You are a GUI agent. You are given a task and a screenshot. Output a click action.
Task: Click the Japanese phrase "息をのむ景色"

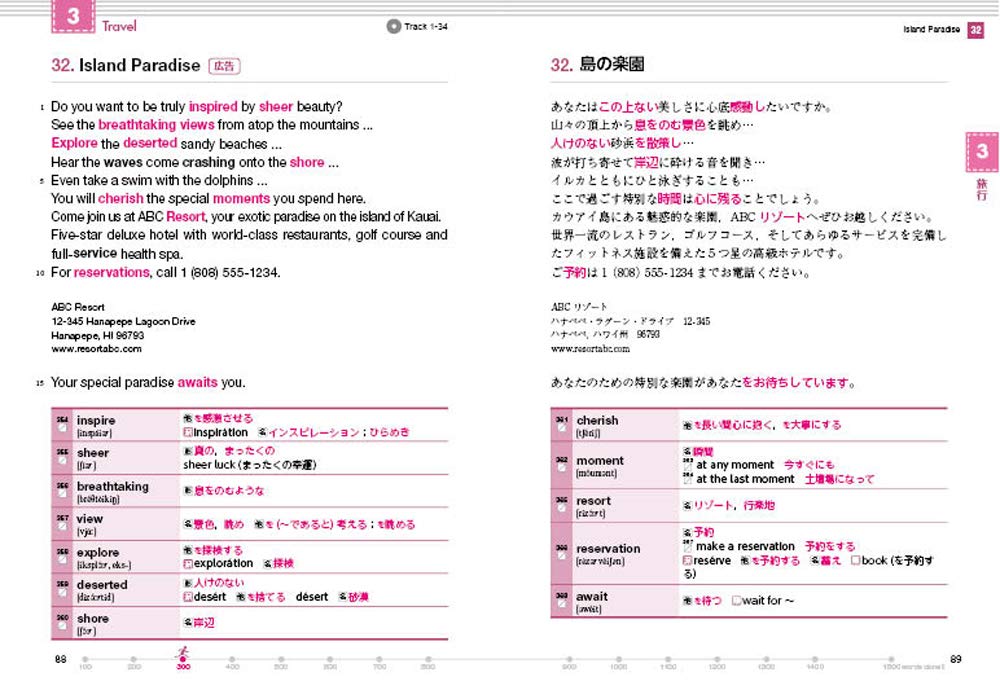670,125
